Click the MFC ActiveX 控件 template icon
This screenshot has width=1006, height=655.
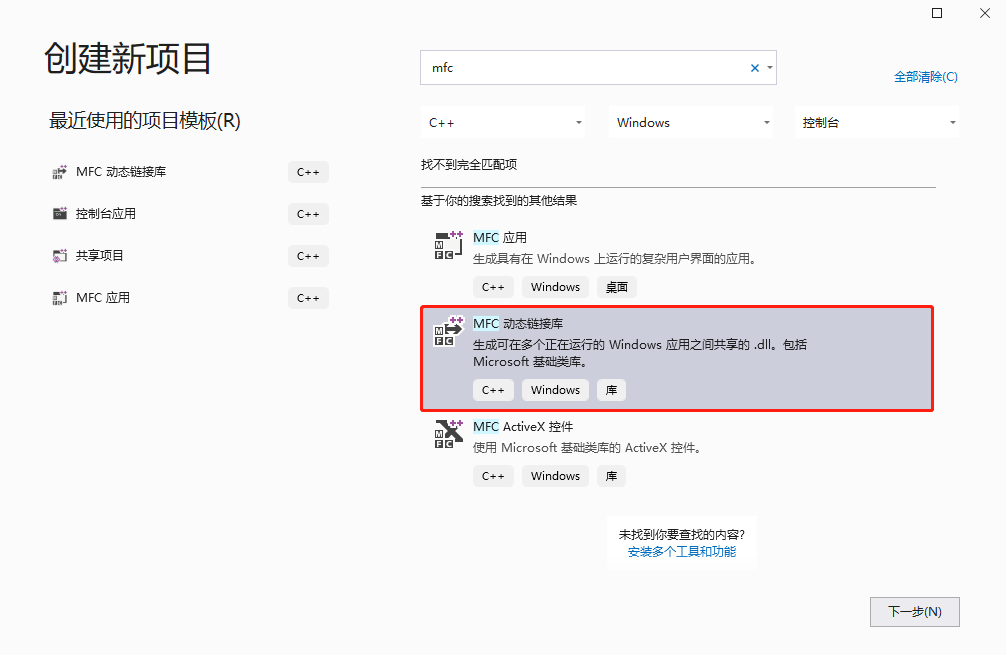[448, 434]
